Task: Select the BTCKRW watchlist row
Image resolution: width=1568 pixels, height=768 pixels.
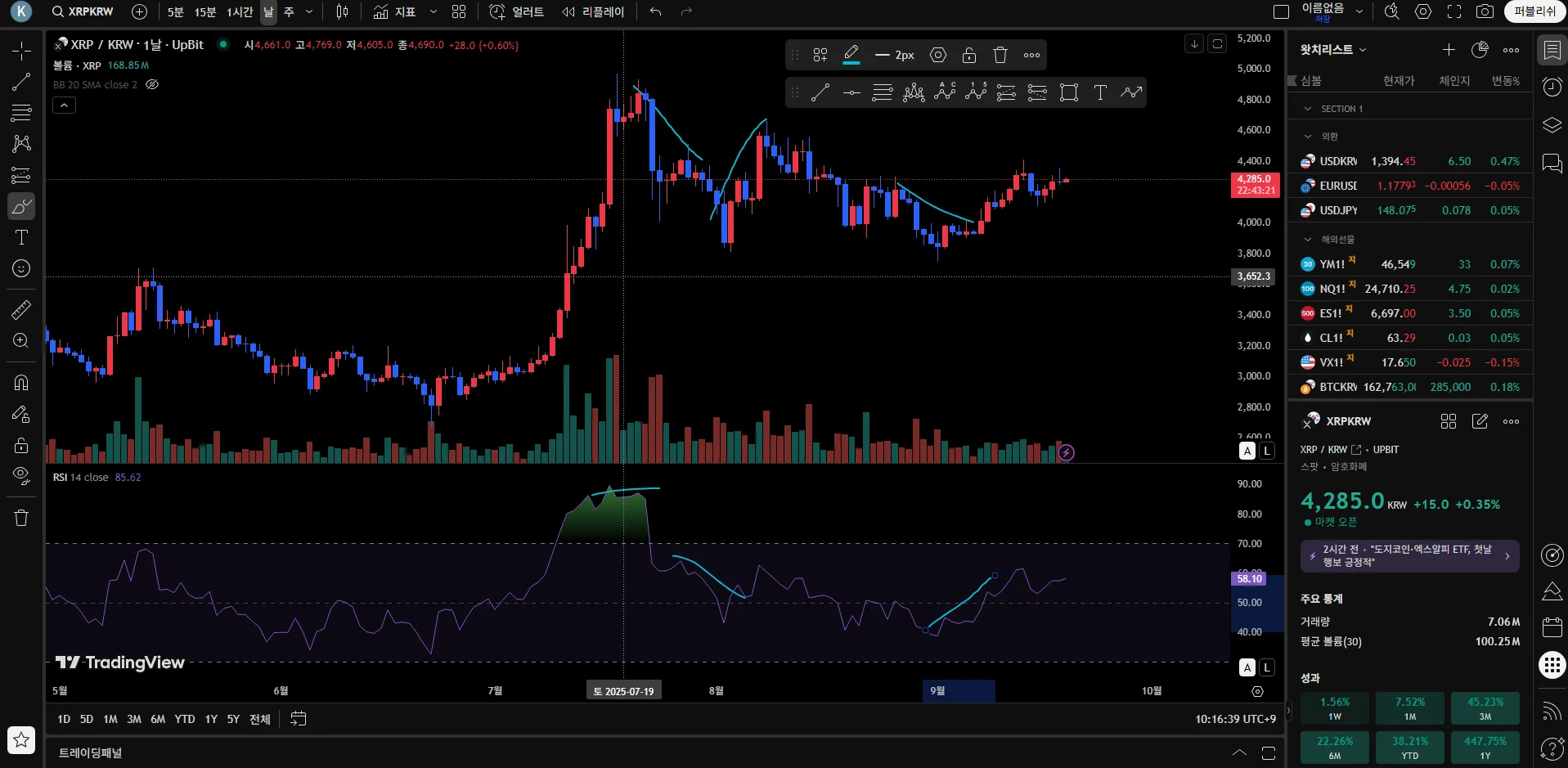Action: click(x=1410, y=387)
